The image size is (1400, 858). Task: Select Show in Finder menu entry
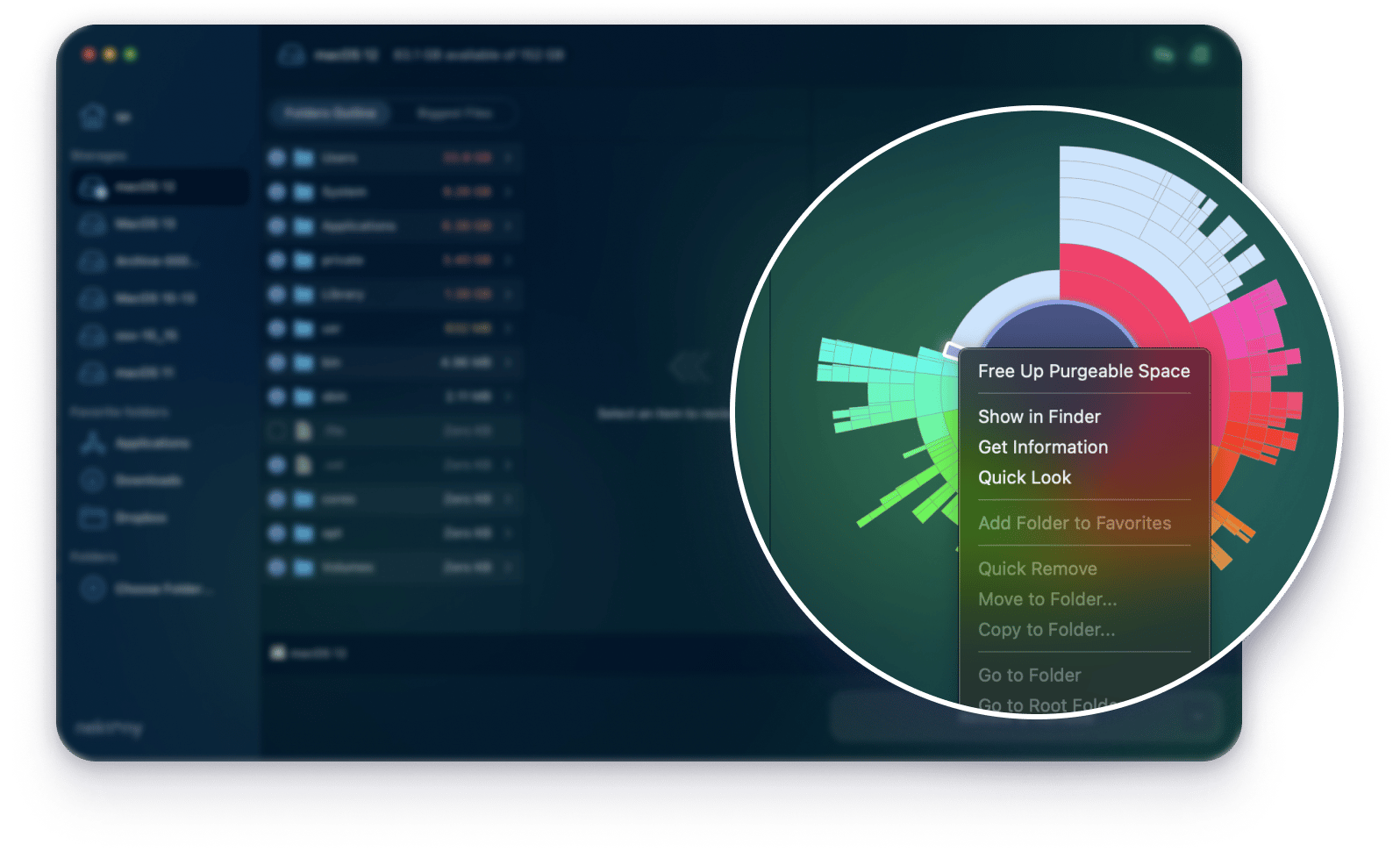pyautogui.click(x=1039, y=417)
